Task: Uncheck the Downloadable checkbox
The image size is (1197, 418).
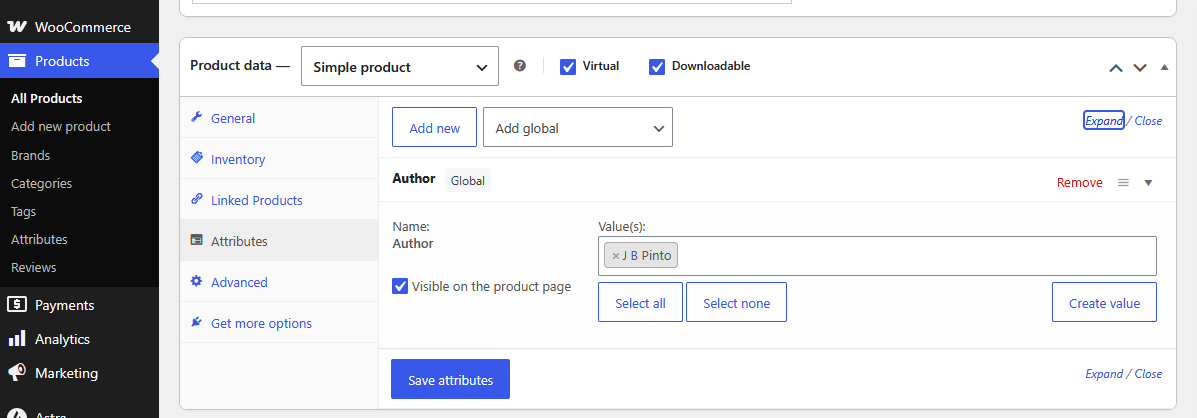Action: click(x=657, y=66)
